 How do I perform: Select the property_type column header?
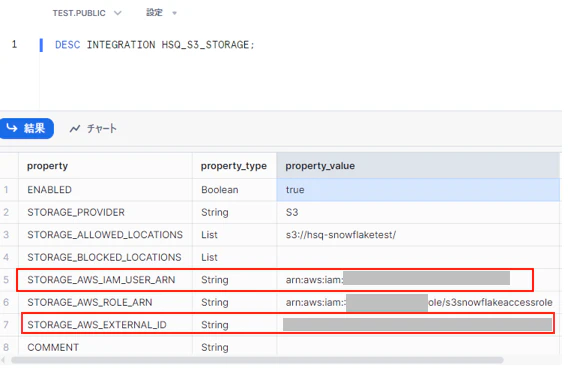pos(234,166)
